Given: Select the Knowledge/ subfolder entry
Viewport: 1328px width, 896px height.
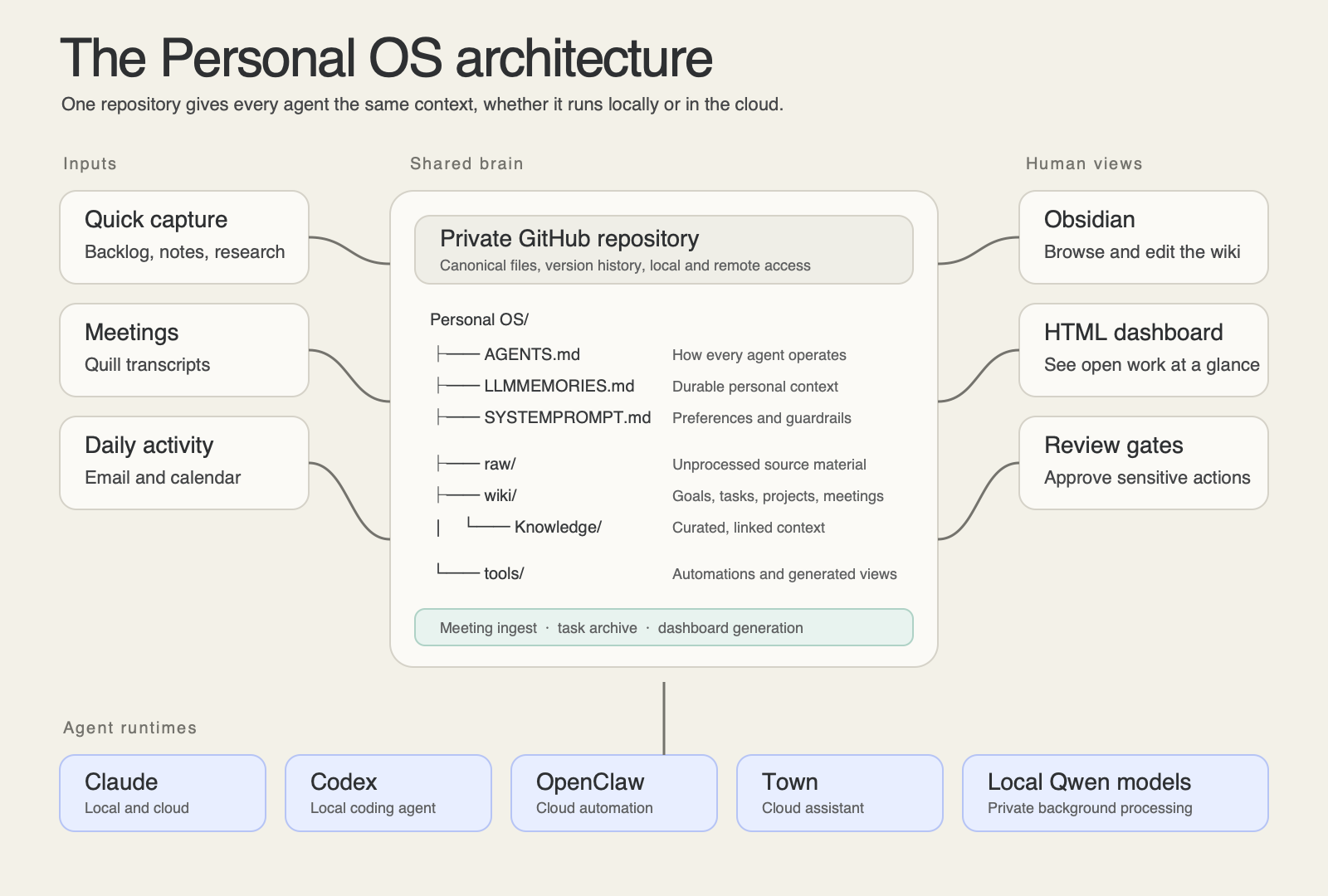Looking at the screenshot, I should 558,527.
